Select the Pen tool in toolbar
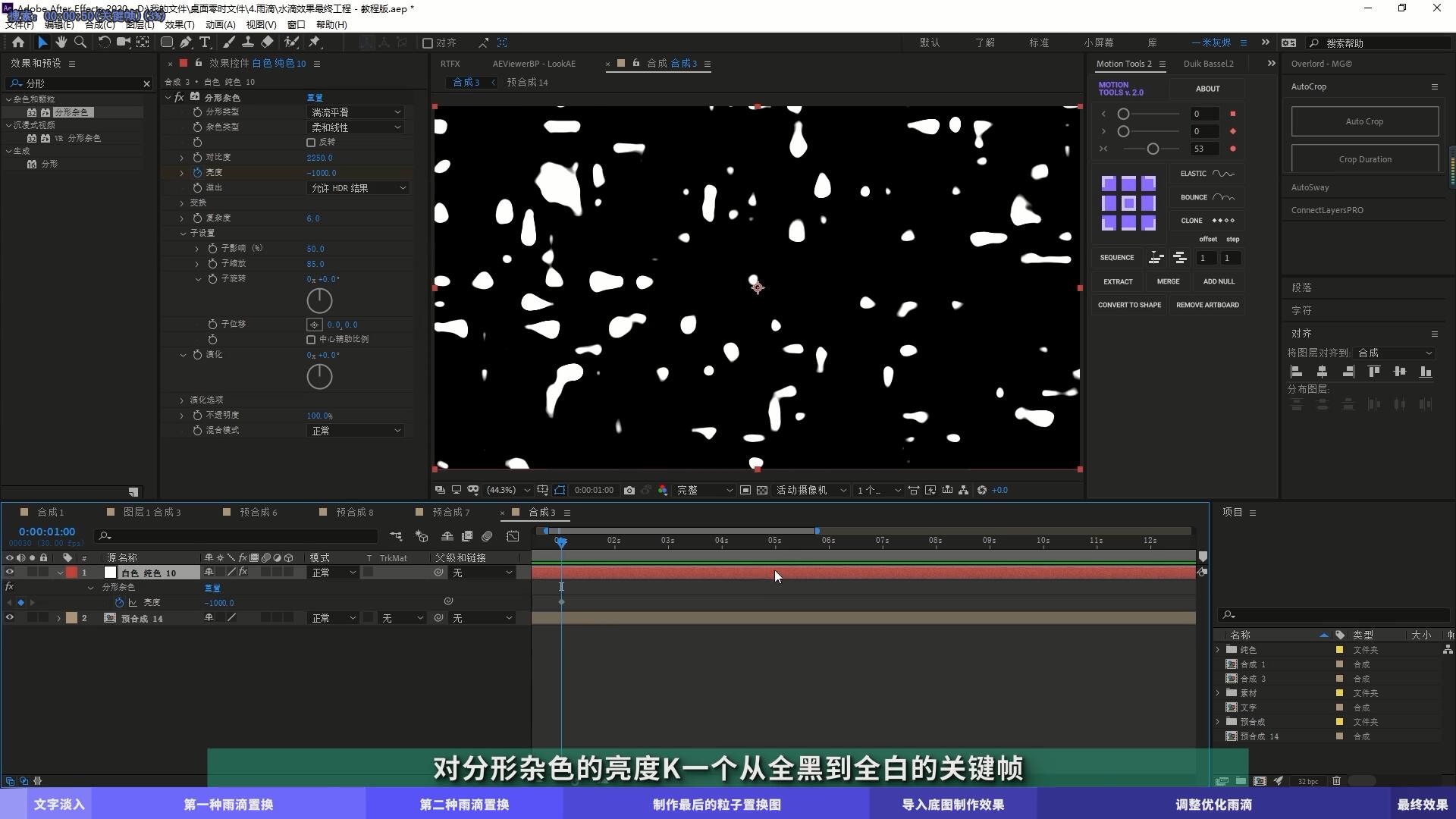 [x=186, y=42]
